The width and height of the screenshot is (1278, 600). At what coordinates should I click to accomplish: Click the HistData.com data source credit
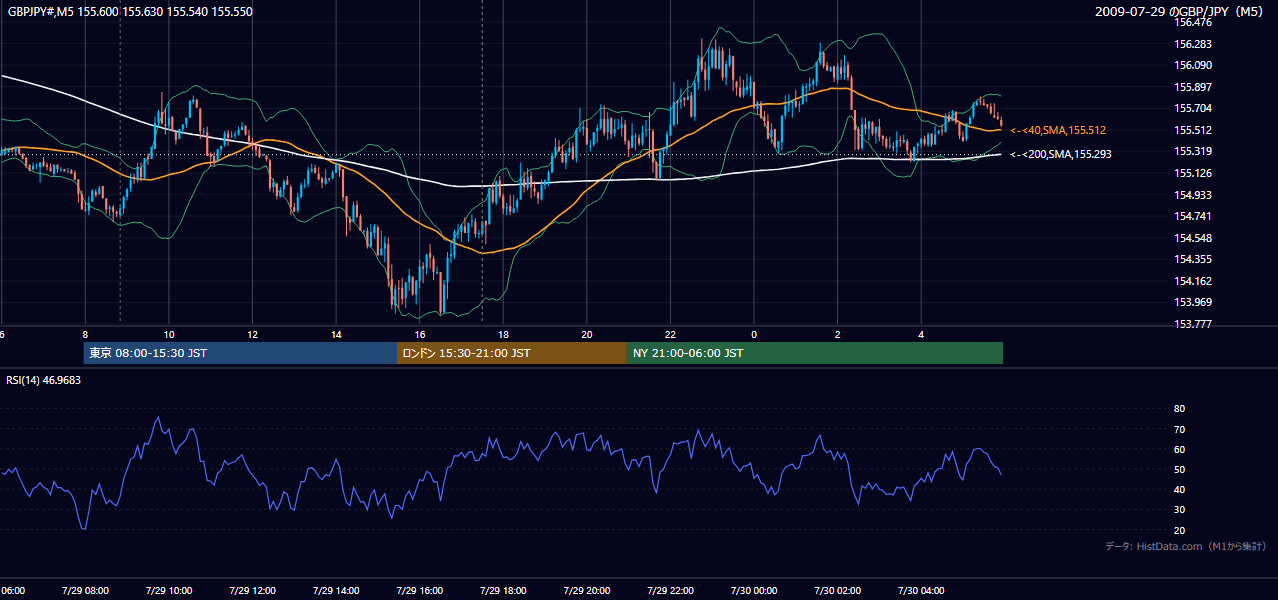pyautogui.click(x=1185, y=546)
